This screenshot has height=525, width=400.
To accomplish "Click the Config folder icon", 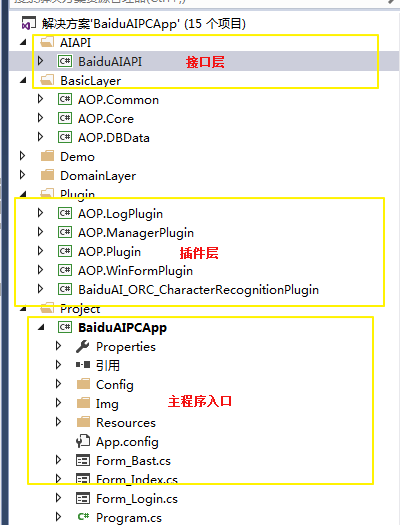I will [83, 384].
